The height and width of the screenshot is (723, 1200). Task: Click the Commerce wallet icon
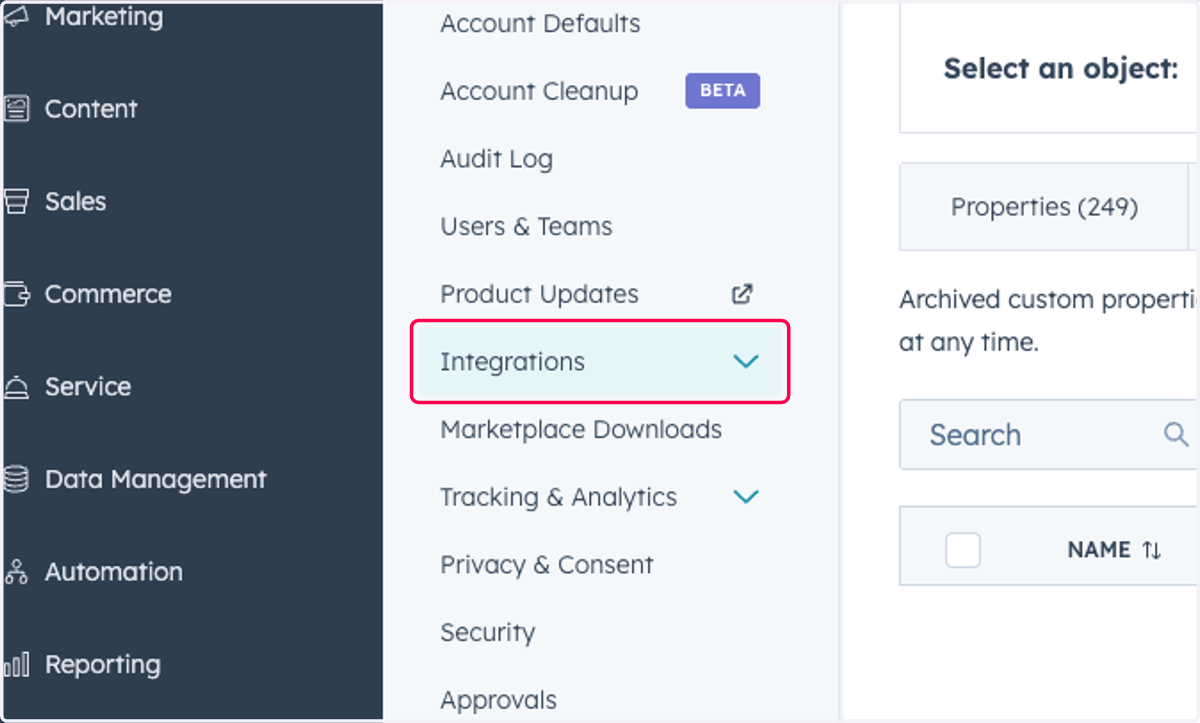click(x=16, y=294)
